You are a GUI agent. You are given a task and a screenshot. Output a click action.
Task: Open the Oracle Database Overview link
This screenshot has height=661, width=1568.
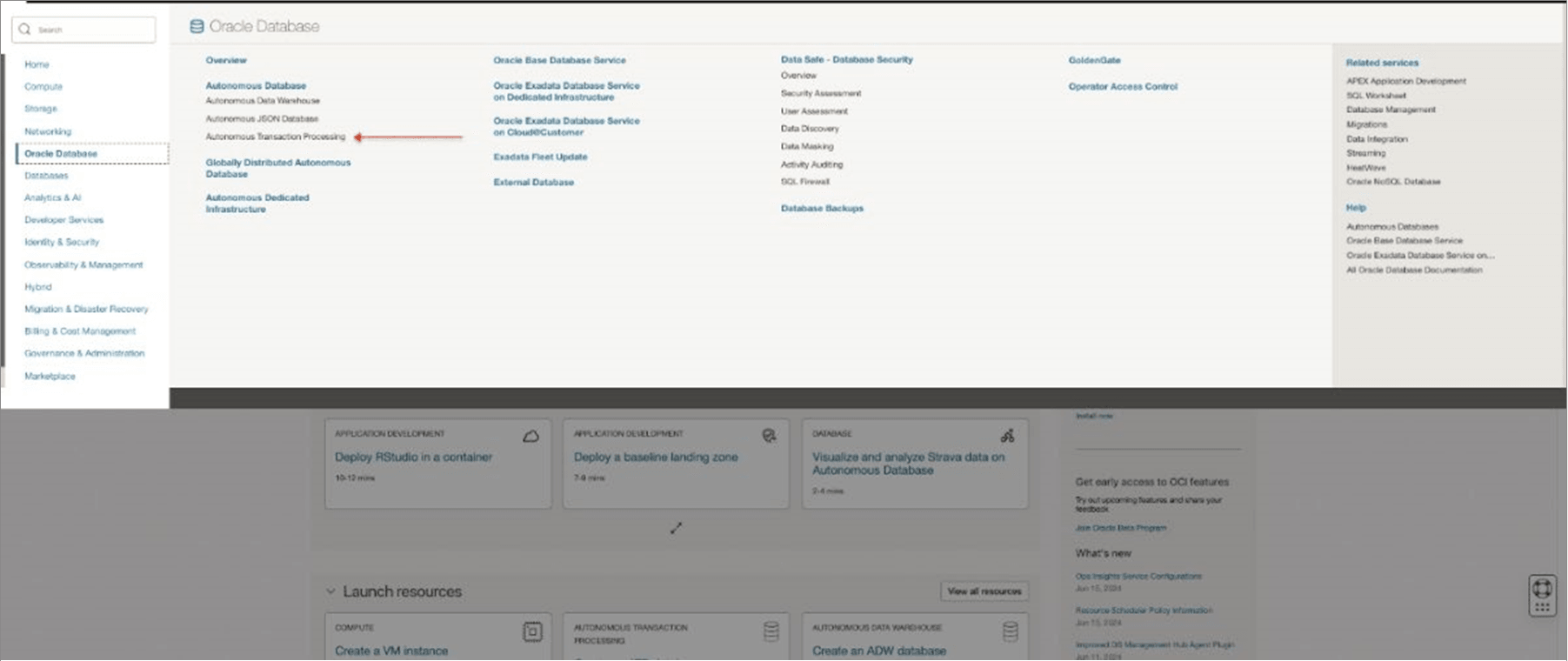pos(226,60)
